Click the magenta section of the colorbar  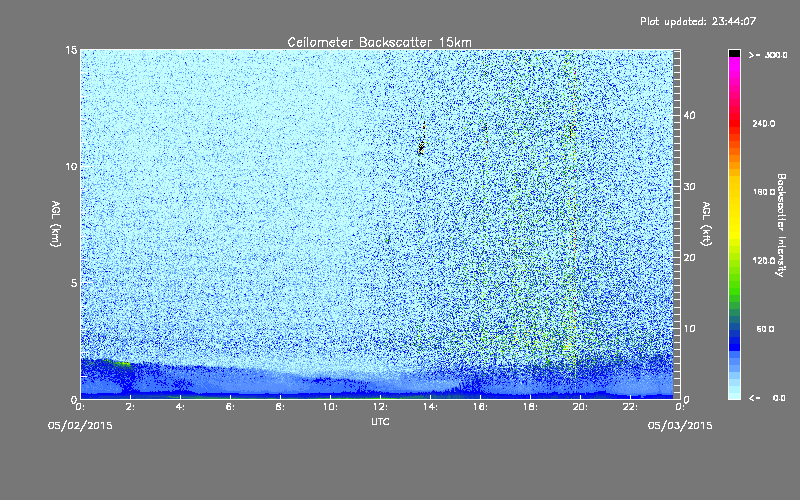point(734,69)
